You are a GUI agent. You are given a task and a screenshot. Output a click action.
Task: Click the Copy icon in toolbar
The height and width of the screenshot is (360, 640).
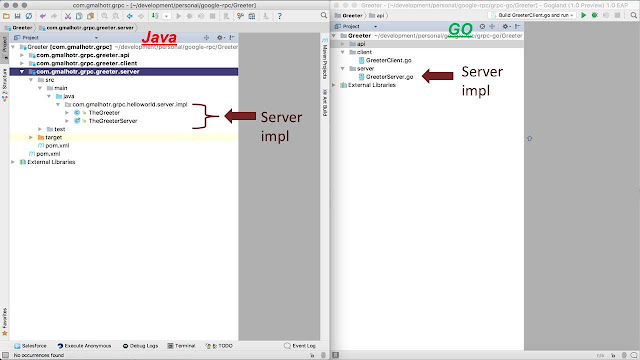(79, 16)
